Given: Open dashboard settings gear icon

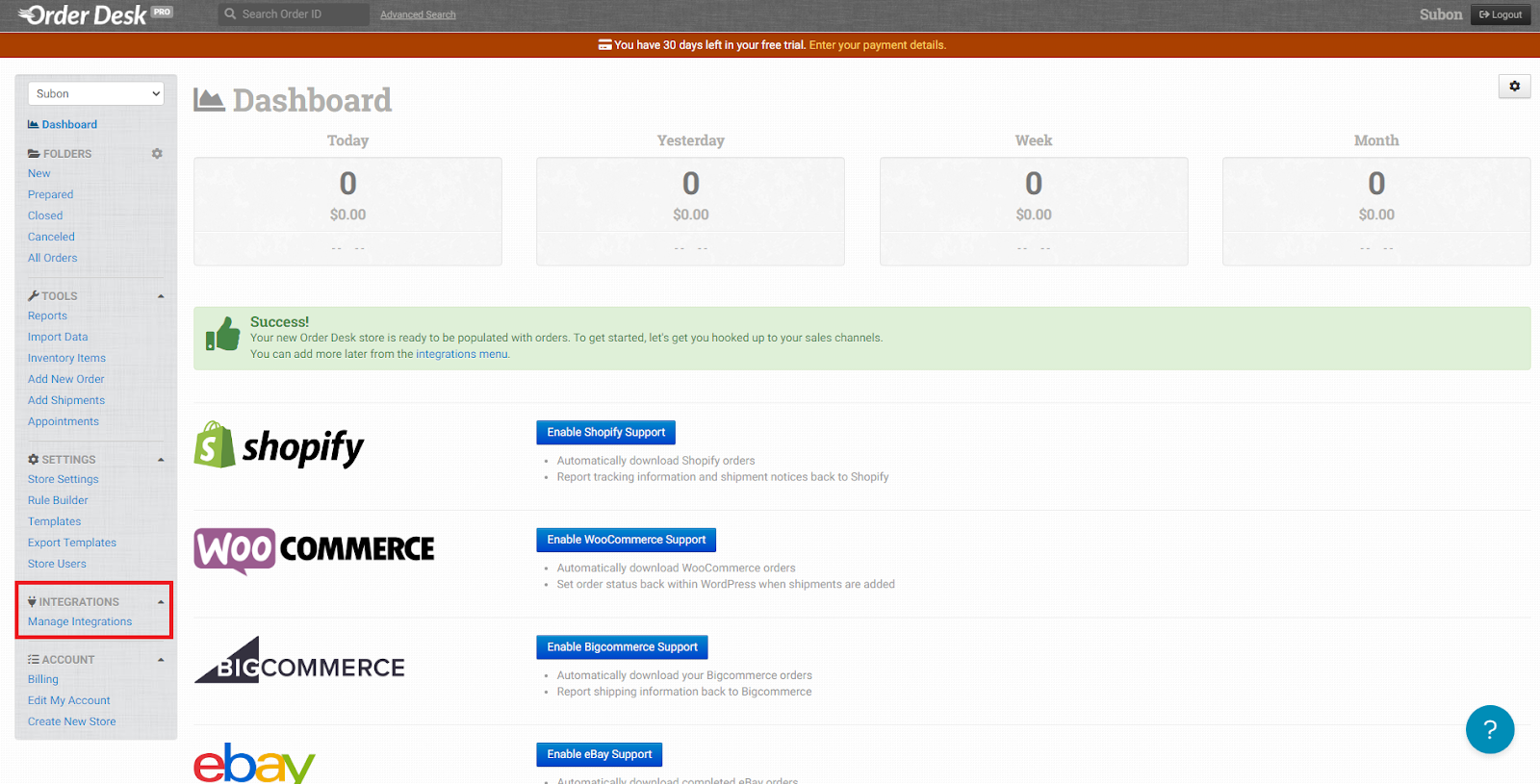Looking at the screenshot, I should pos(1514,87).
